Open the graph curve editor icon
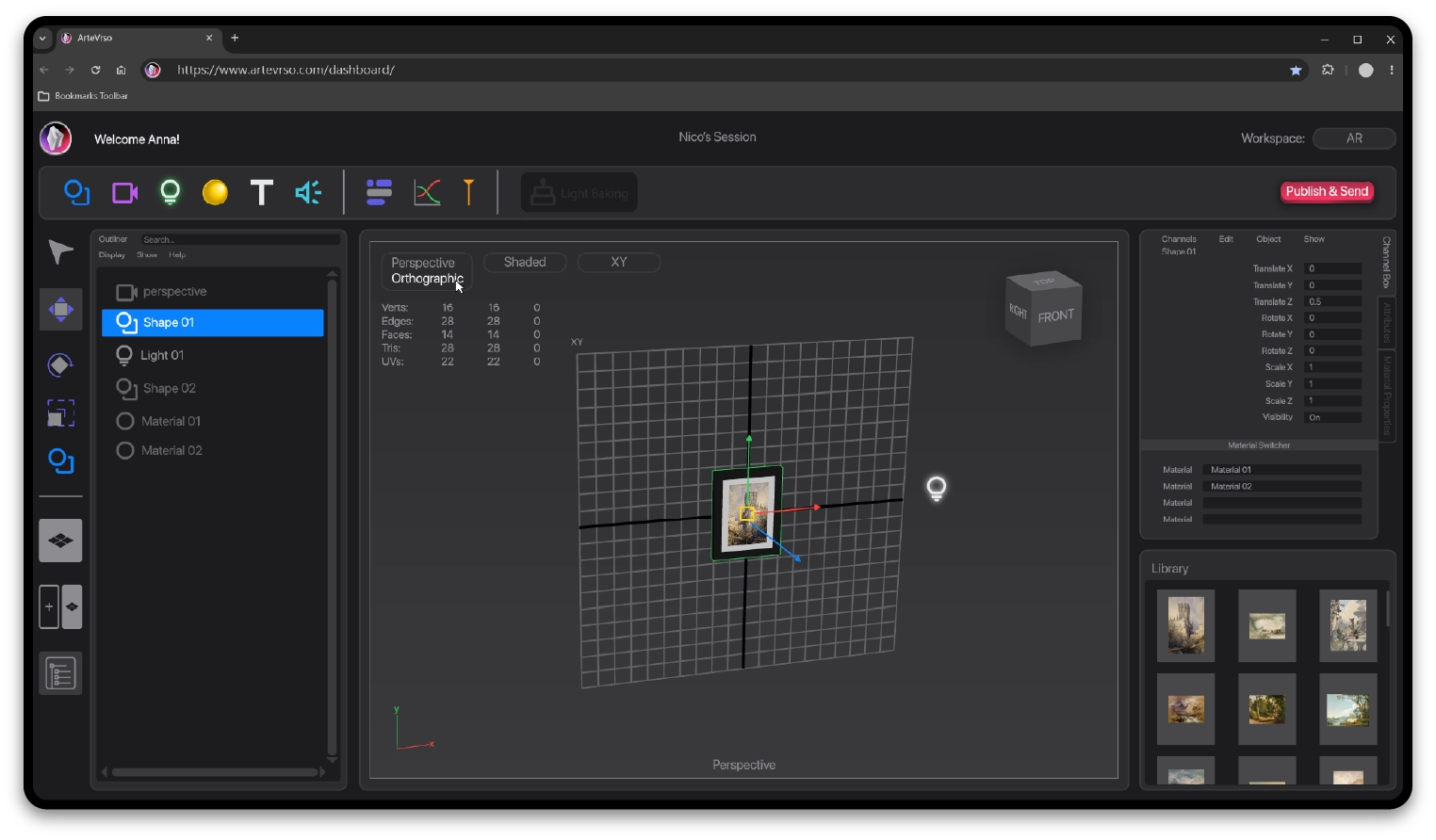The width and height of the screenshot is (1436, 840). point(427,192)
